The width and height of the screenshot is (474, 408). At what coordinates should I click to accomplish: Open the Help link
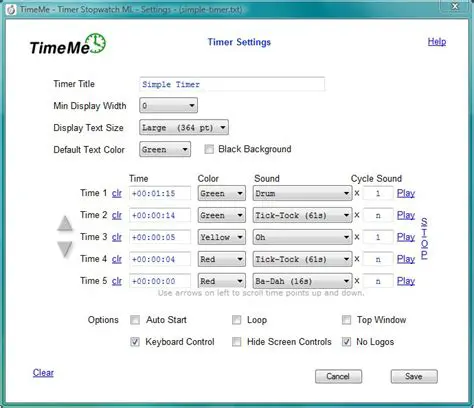point(437,42)
